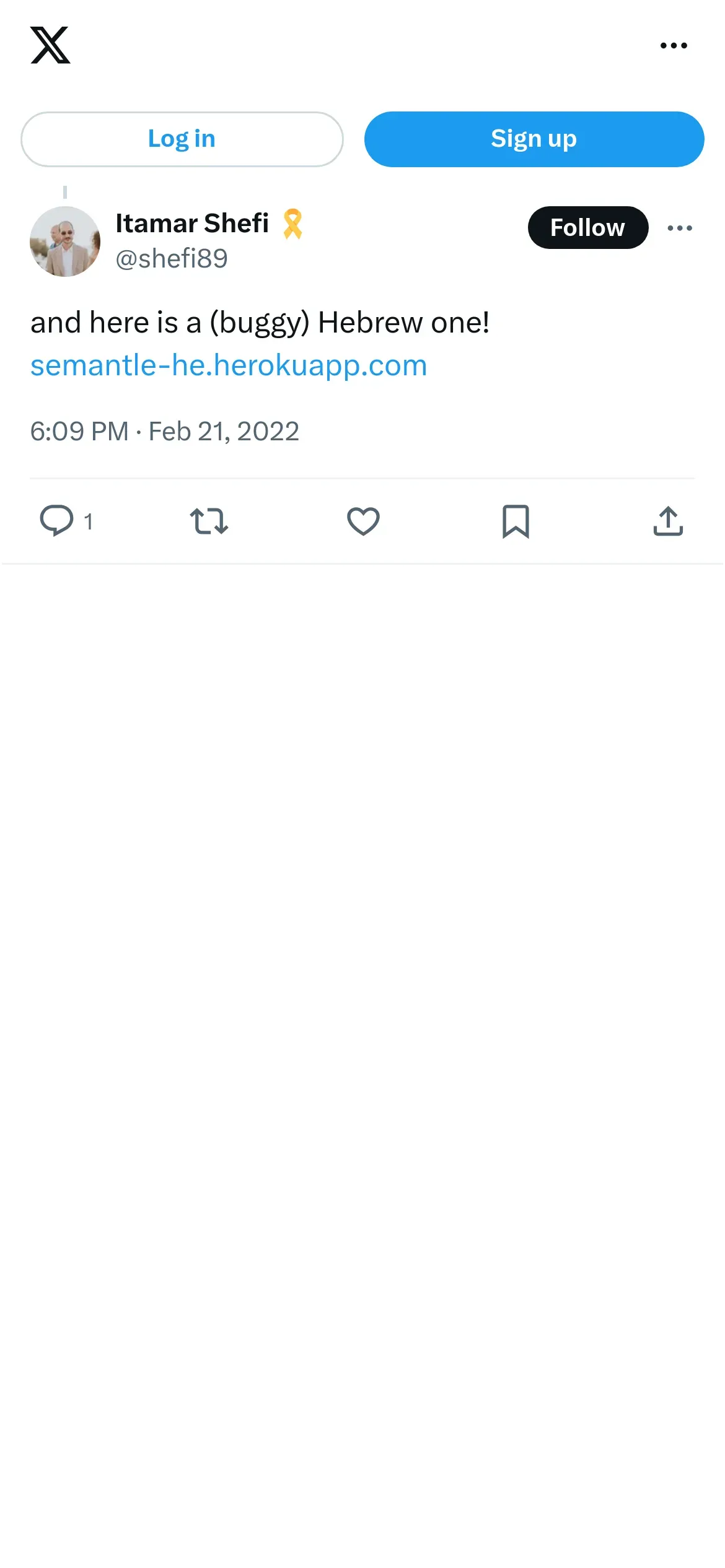
Task: Click the reply count number 1
Action: pyautogui.click(x=89, y=522)
